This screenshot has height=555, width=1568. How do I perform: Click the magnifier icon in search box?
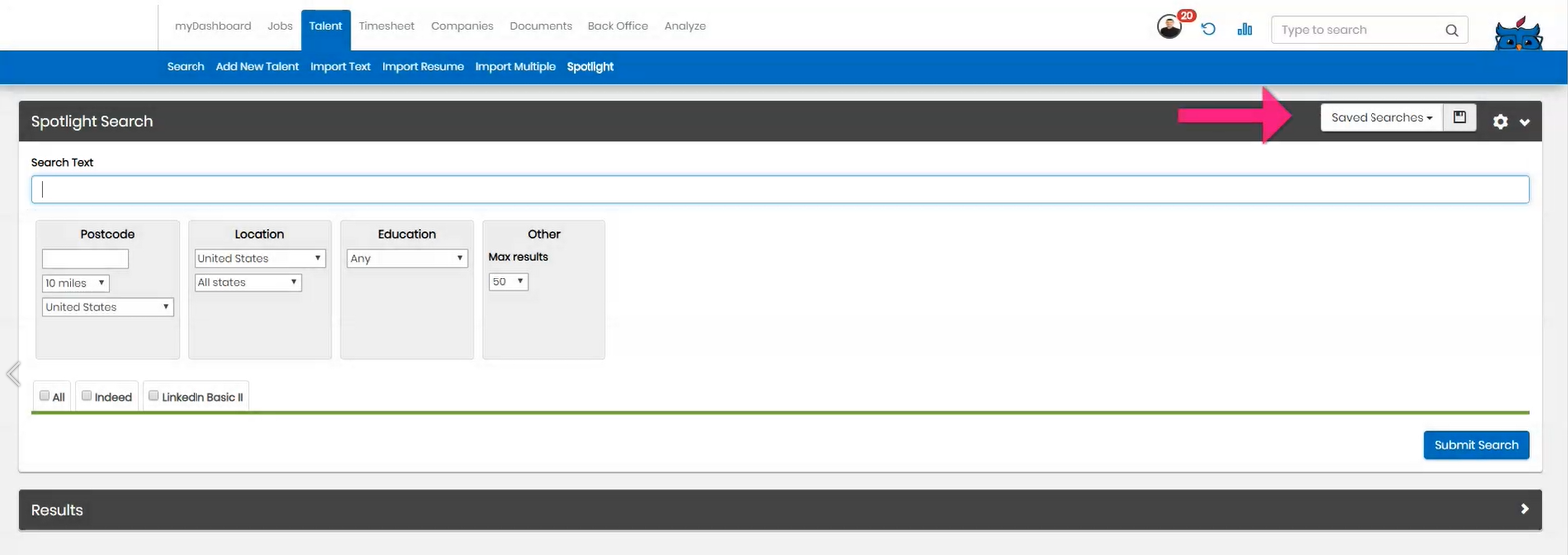(x=1451, y=30)
